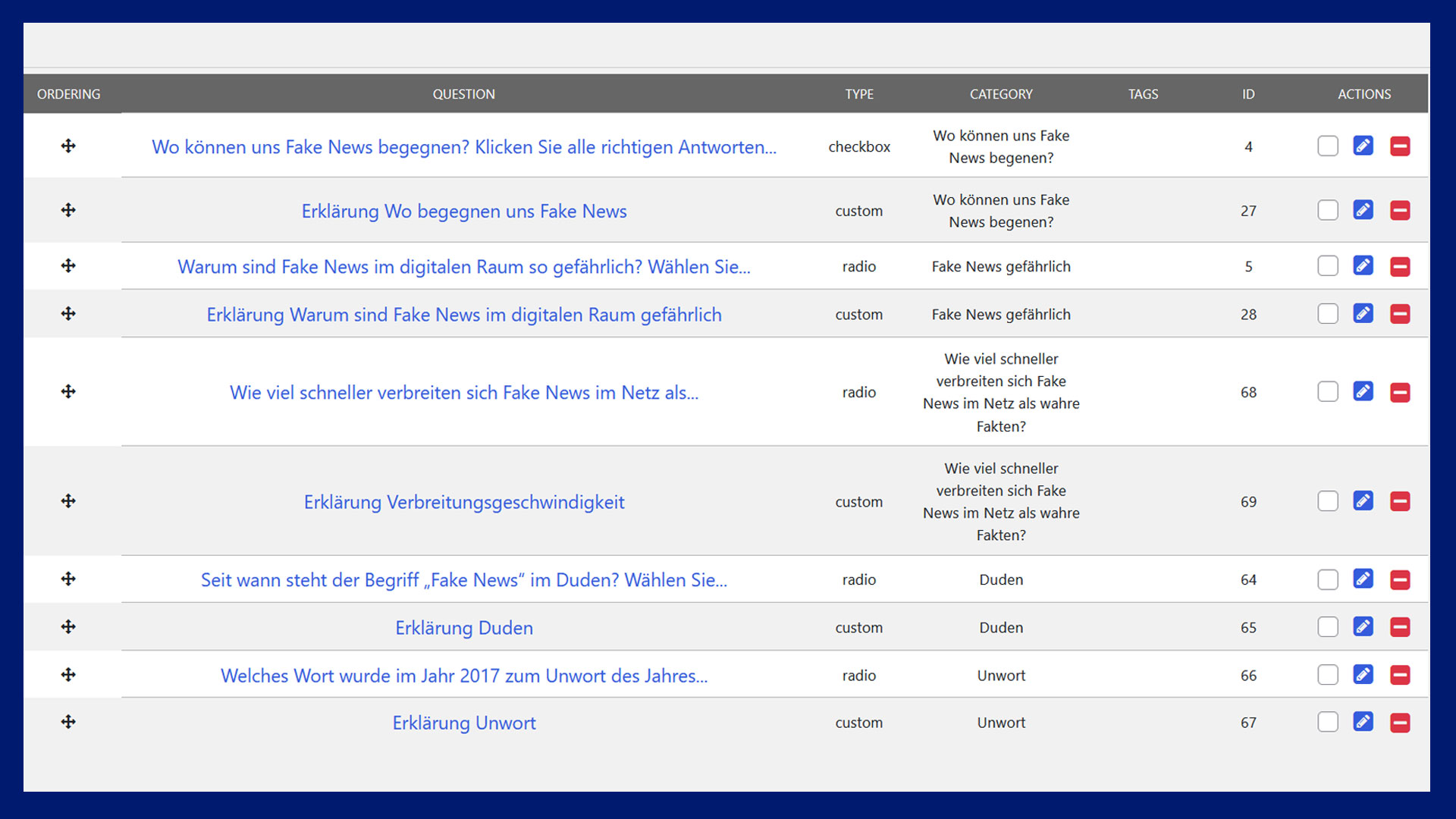The height and width of the screenshot is (819, 1456).
Task: Click red delete icon for question ID 68
Action: [x=1400, y=392]
